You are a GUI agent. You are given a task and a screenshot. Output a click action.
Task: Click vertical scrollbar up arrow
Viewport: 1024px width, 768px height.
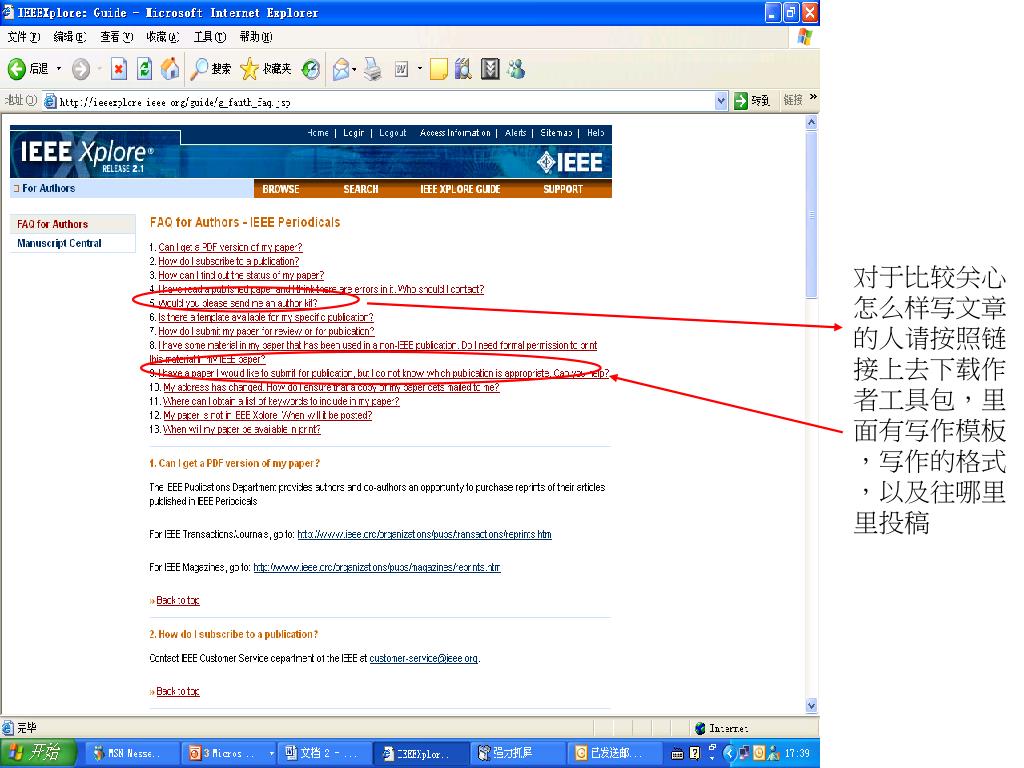tap(811, 122)
